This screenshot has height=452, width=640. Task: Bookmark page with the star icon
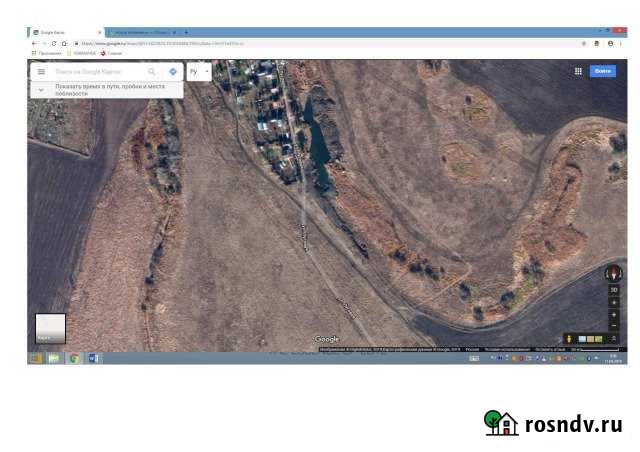pyautogui.click(x=583, y=44)
